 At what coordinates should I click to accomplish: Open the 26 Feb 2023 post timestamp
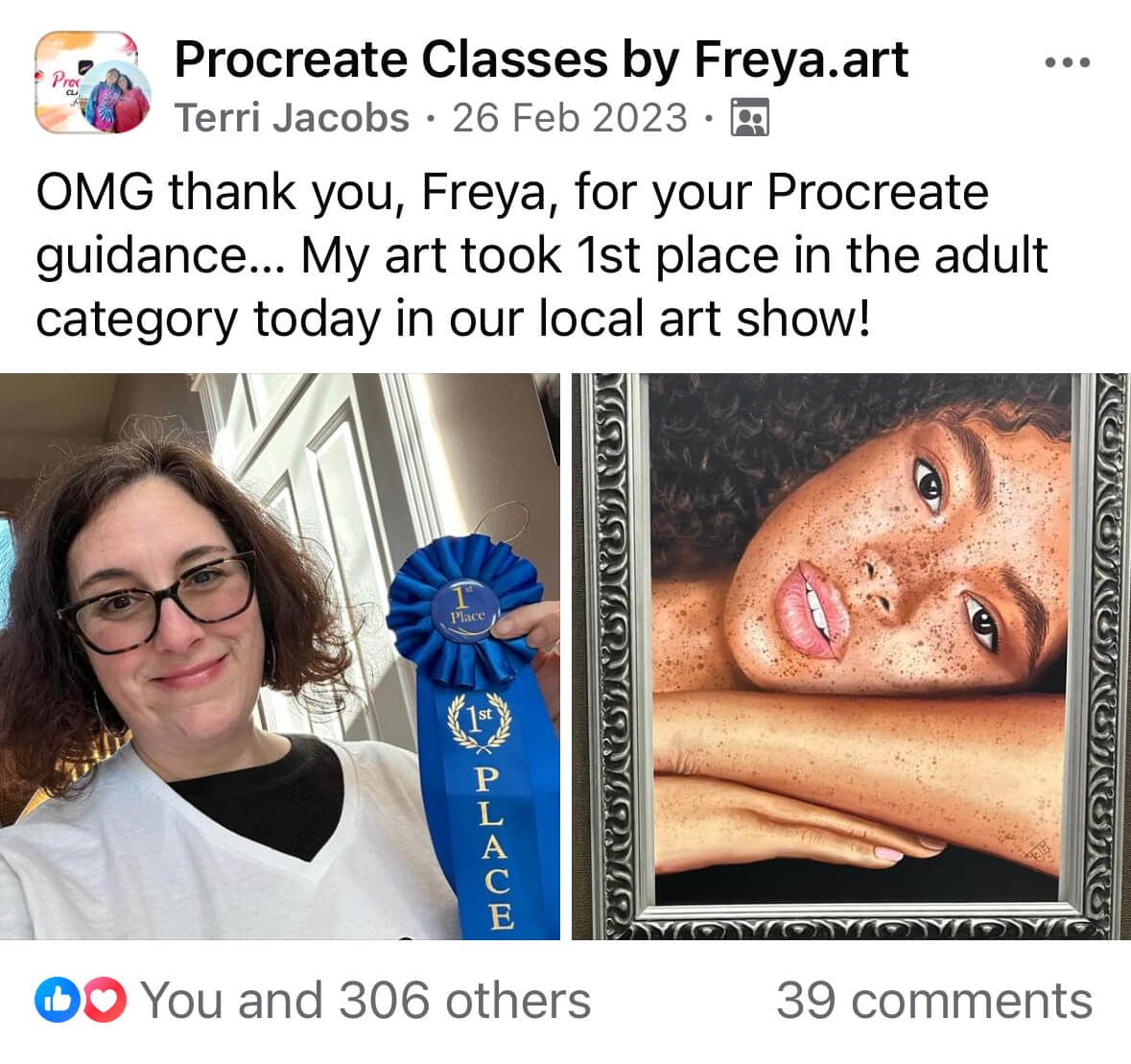(x=570, y=118)
